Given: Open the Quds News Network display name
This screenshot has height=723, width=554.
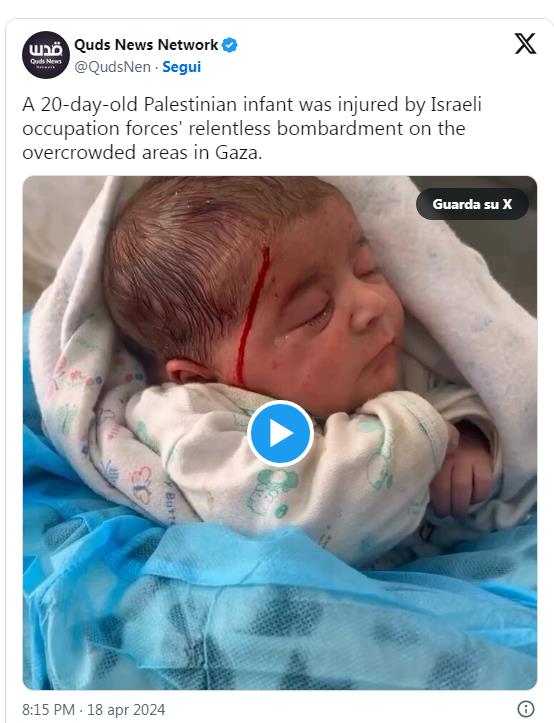Looking at the screenshot, I should click(x=146, y=45).
